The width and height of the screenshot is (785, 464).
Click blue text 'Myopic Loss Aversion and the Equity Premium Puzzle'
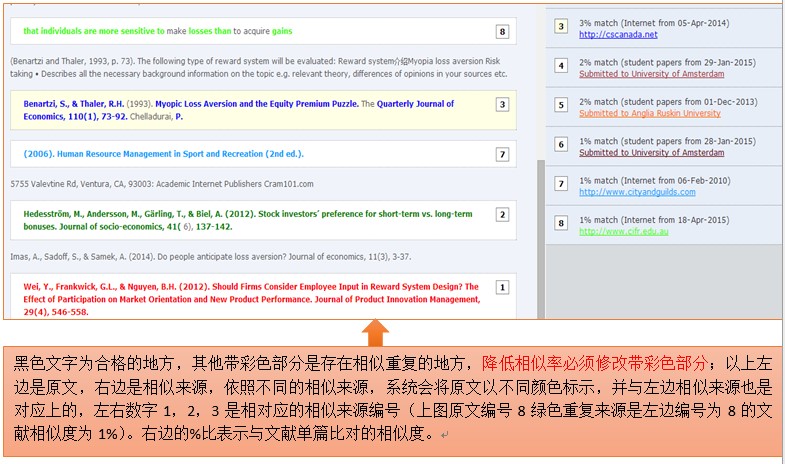(x=256, y=104)
